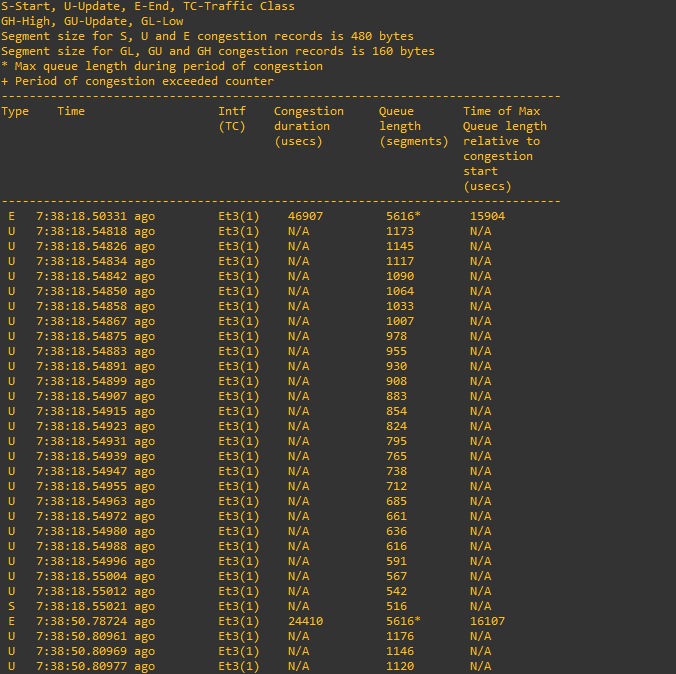Select the queue length value 1120
The height and width of the screenshot is (674, 676).
[x=400, y=666]
